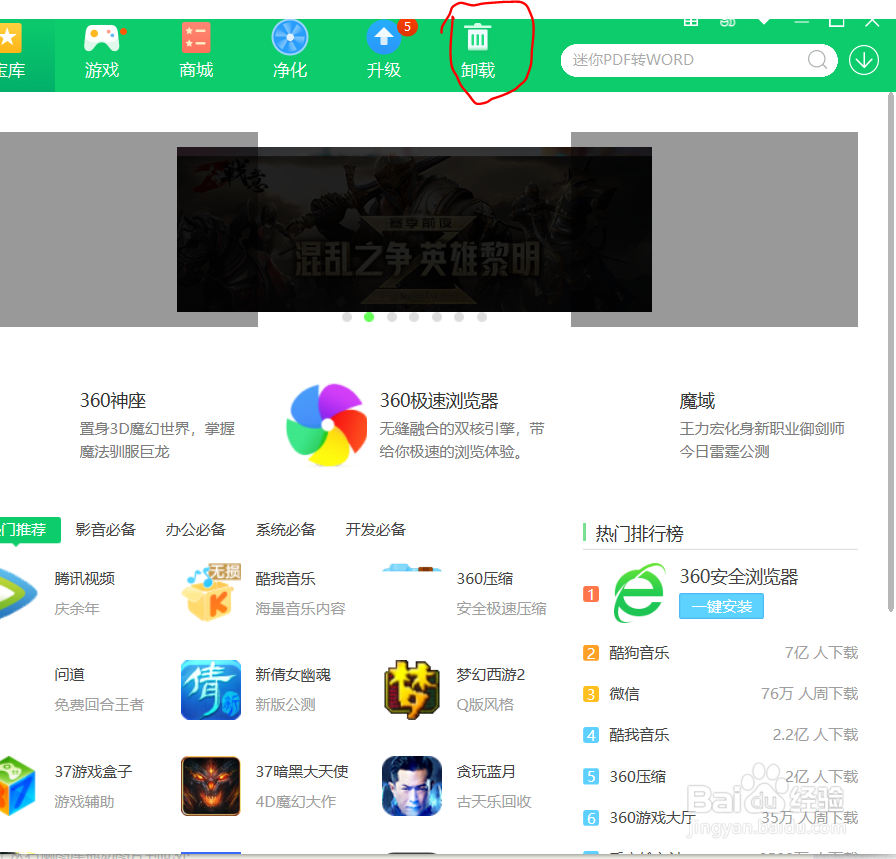Switch to the 办公必备 tab

point(196,530)
